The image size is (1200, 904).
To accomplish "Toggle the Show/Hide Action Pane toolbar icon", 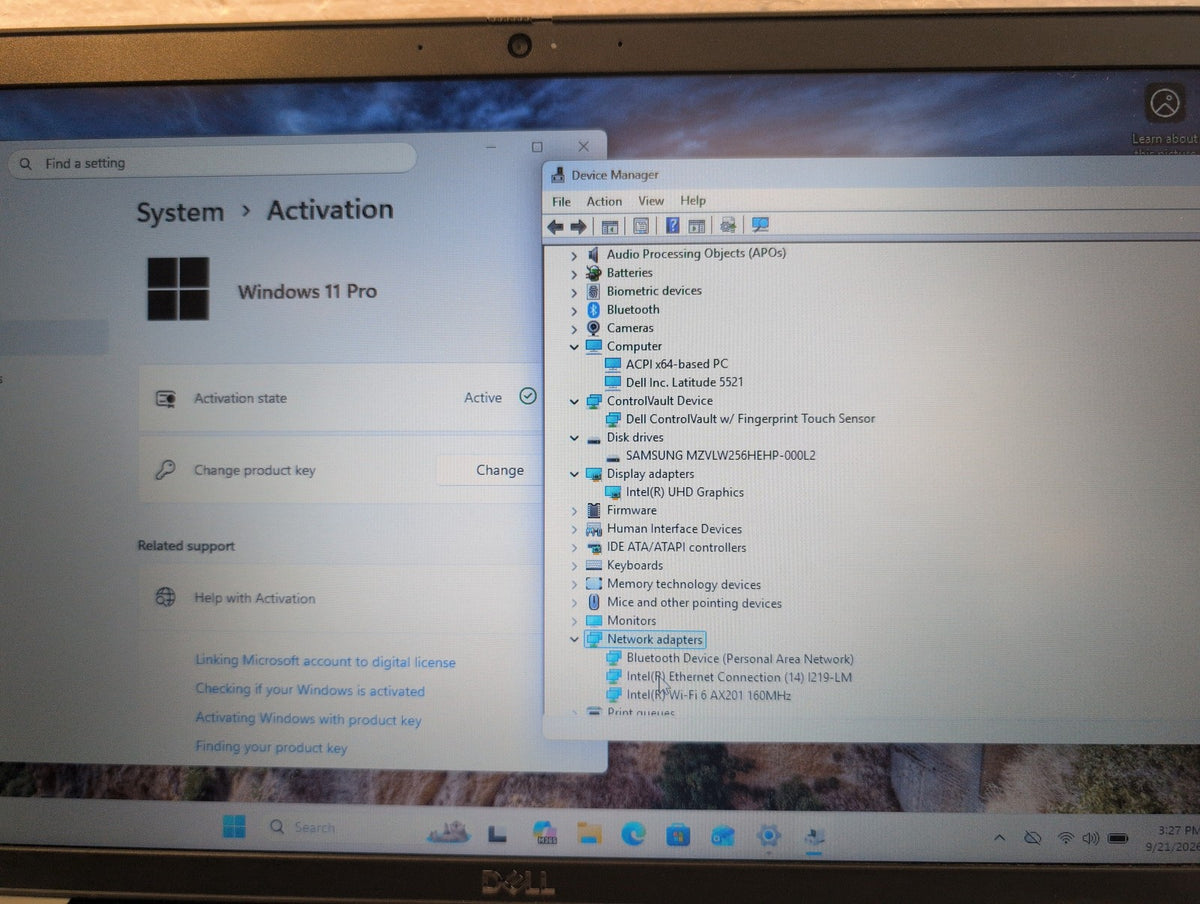I will tap(697, 227).
